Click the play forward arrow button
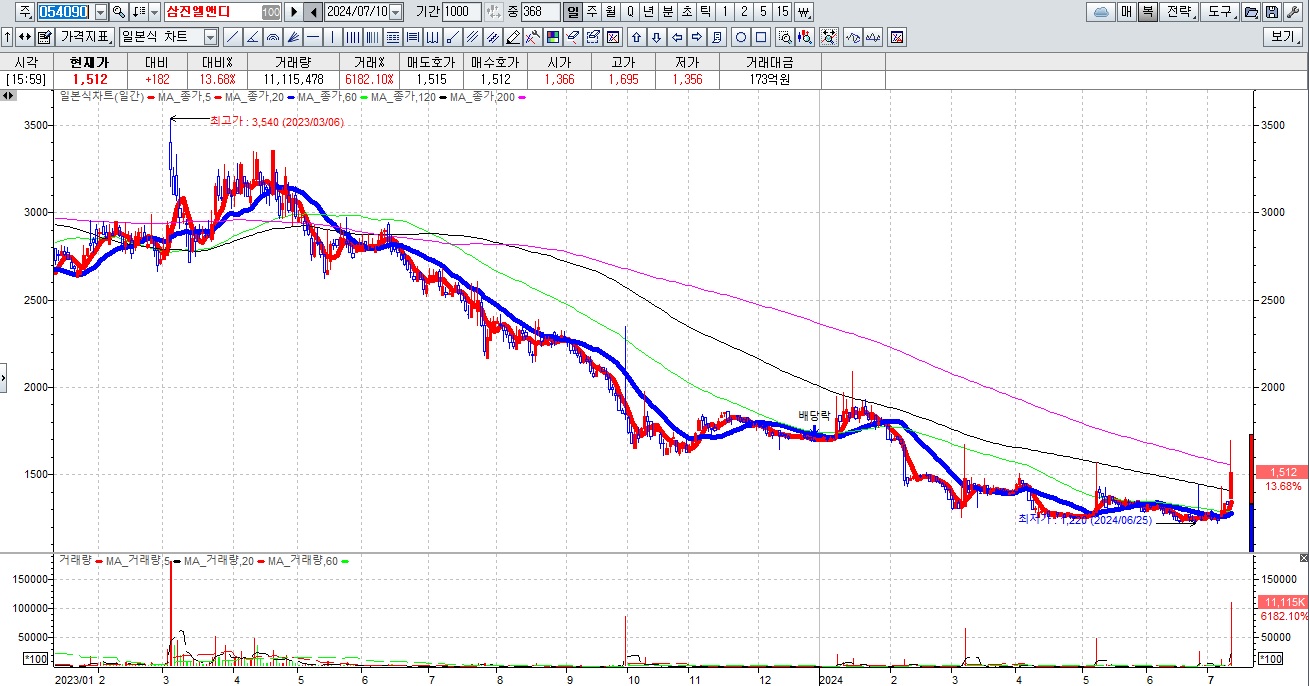 point(295,12)
